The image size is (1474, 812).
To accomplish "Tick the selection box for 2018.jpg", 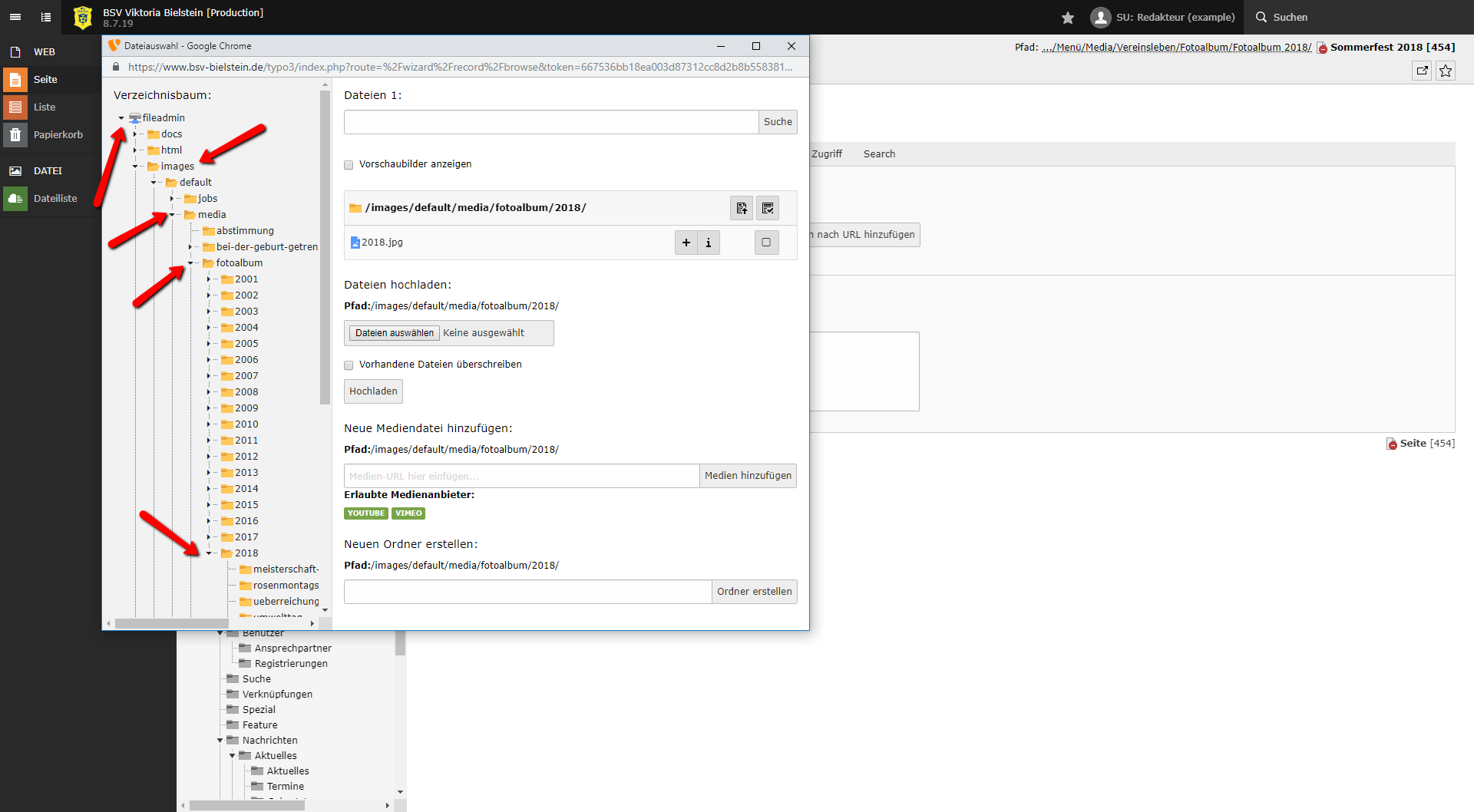I will click(x=766, y=243).
